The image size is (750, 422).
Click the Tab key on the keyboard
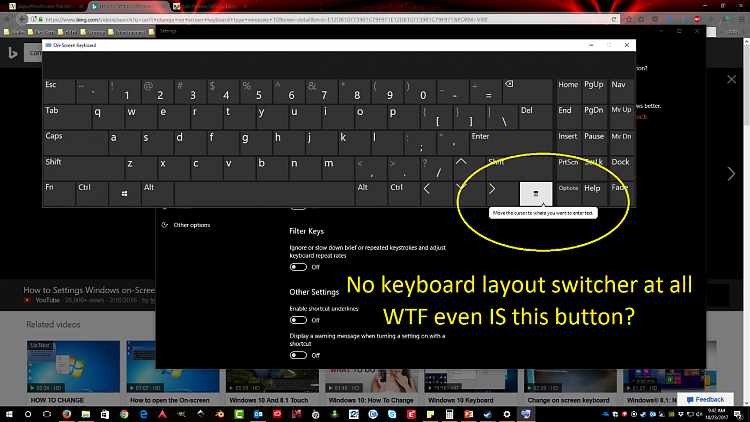pyautogui.click(x=67, y=117)
